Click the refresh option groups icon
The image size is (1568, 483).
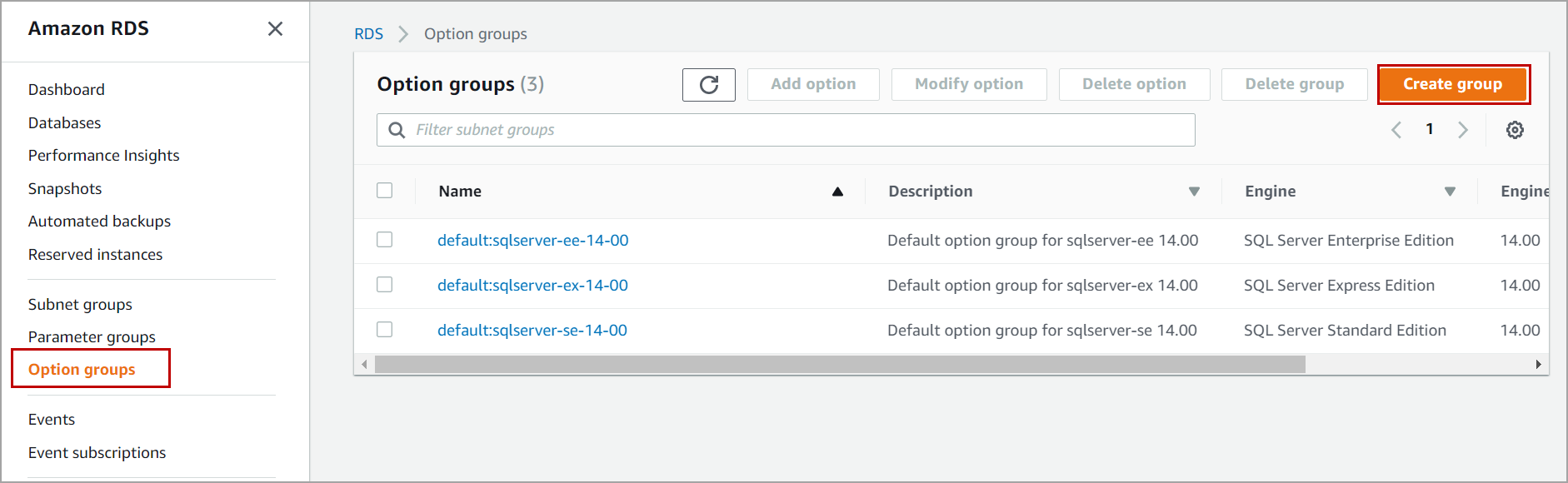708,85
